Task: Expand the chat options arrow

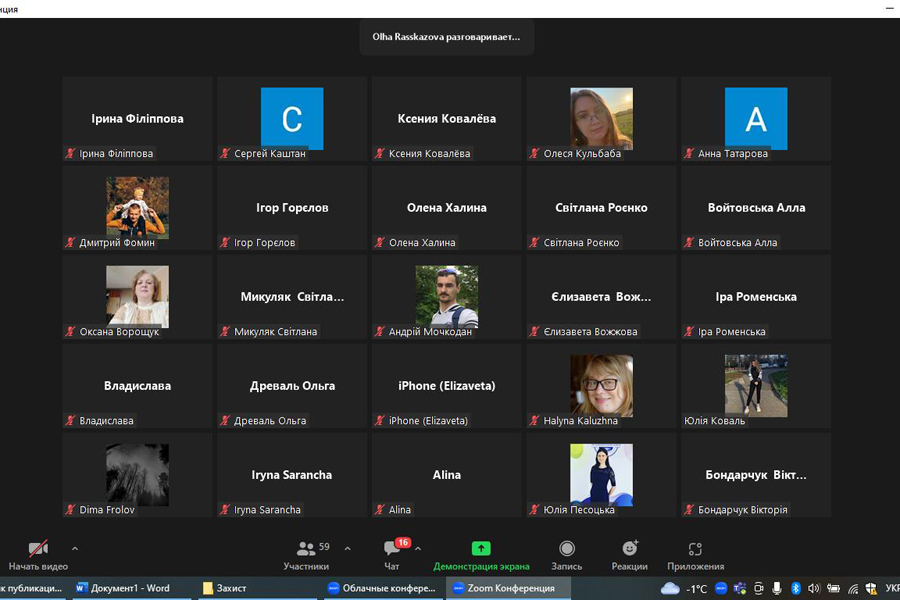Action: (418, 549)
